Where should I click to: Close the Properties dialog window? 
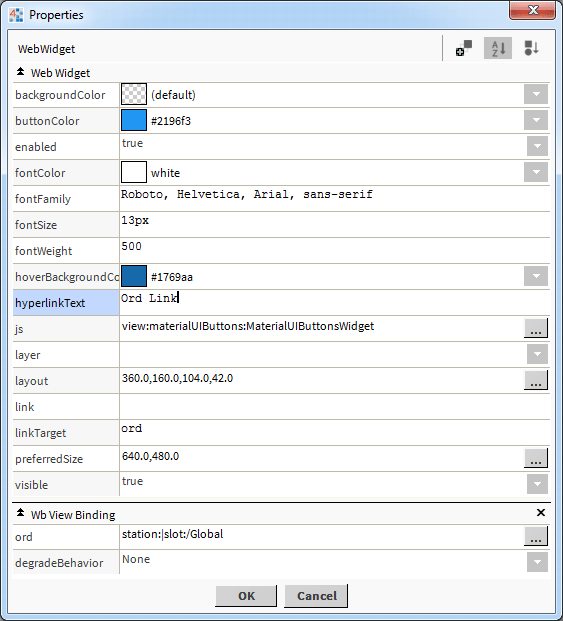(x=533, y=10)
